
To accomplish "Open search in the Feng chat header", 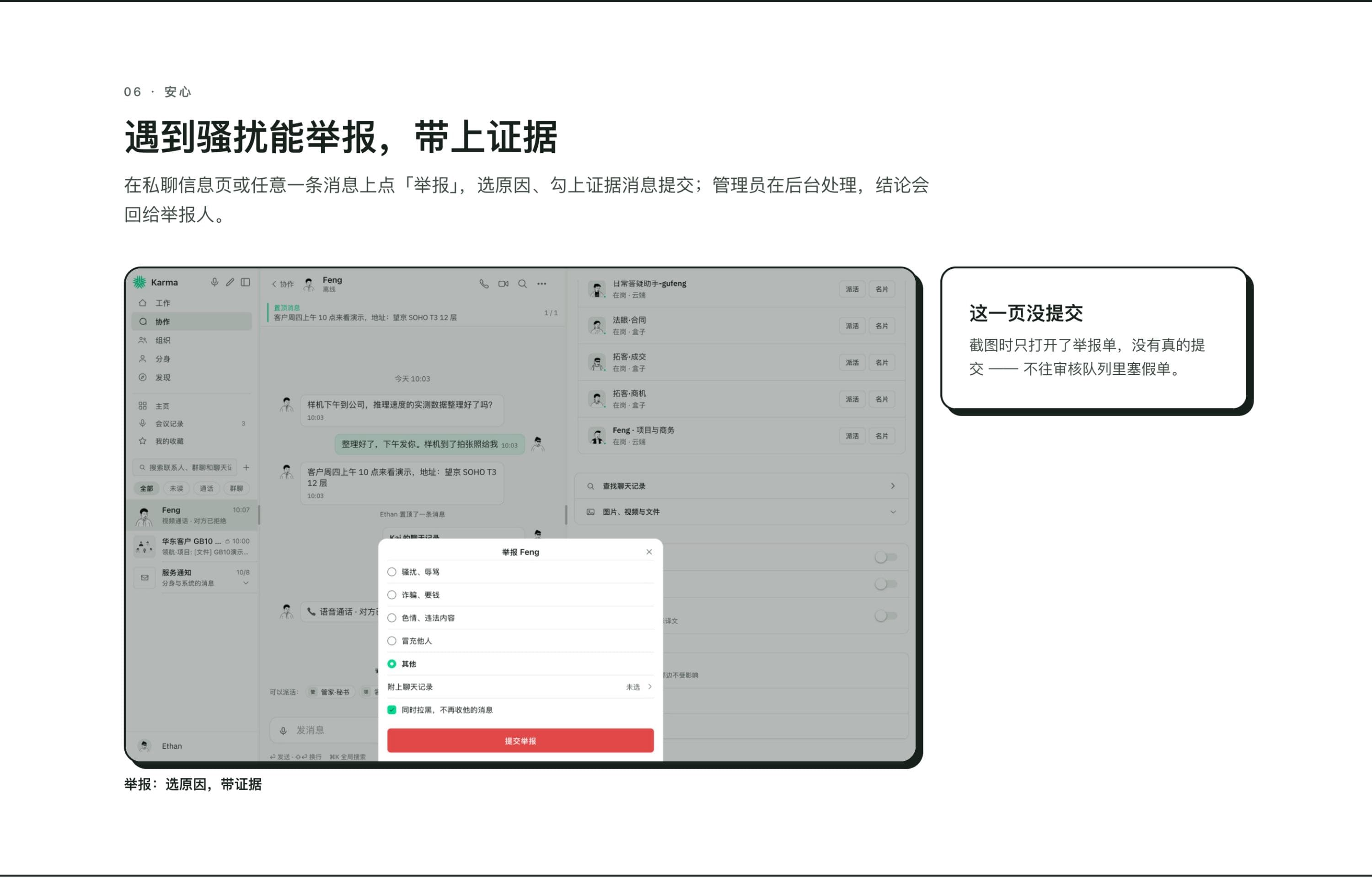I will click(x=522, y=284).
